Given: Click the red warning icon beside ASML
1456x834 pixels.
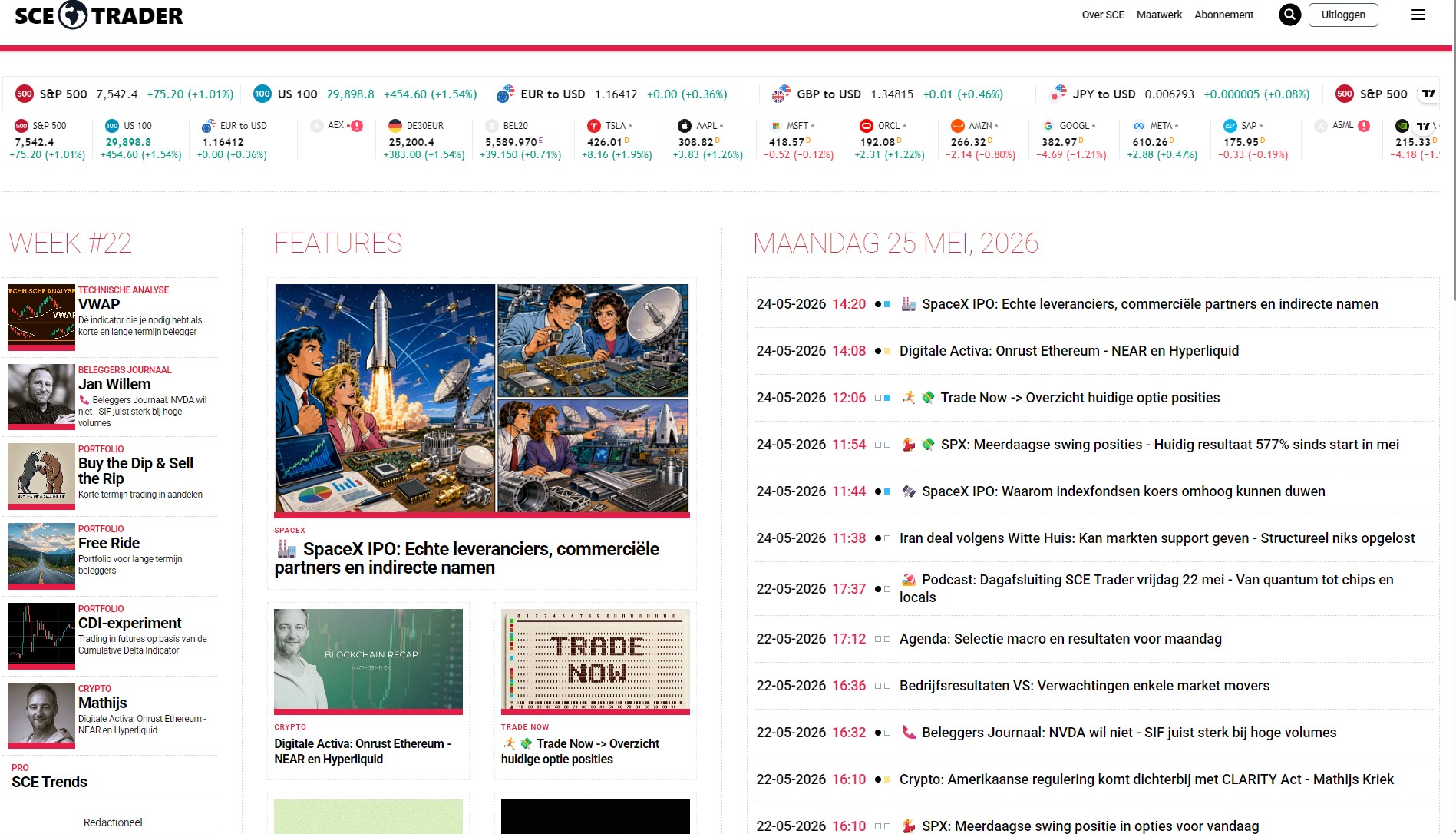Looking at the screenshot, I should point(1364,126).
